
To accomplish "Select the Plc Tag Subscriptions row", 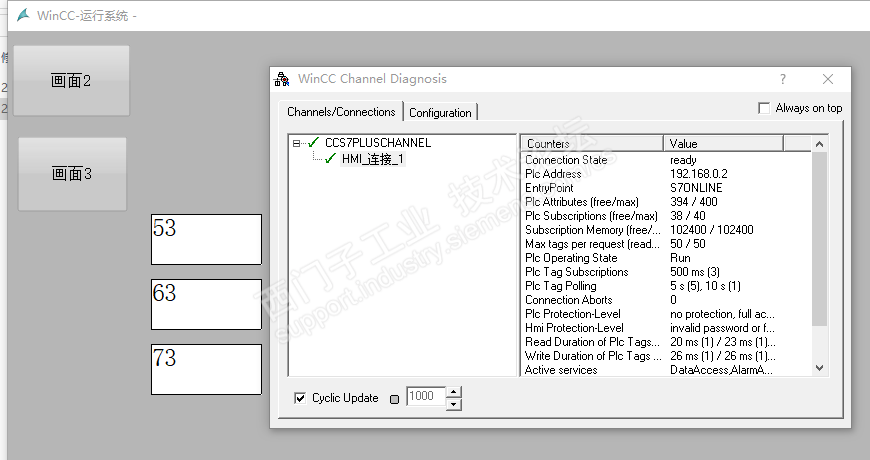I will pyautogui.click(x=666, y=272).
